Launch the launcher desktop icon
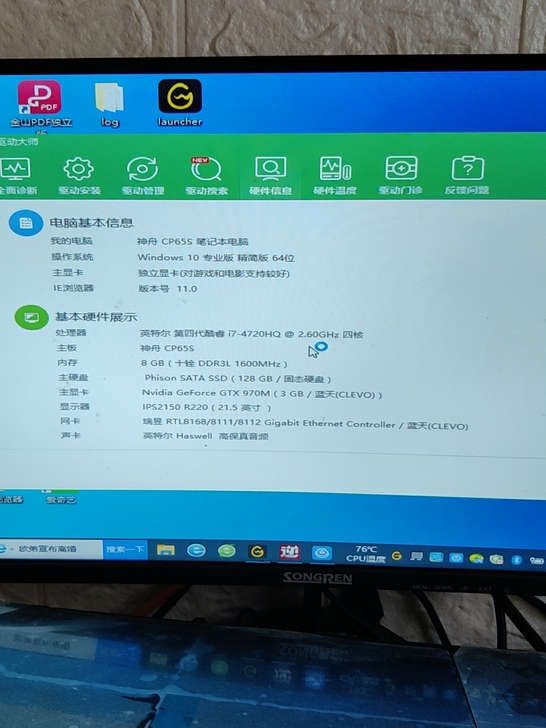546x728 pixels. (180, 103)
